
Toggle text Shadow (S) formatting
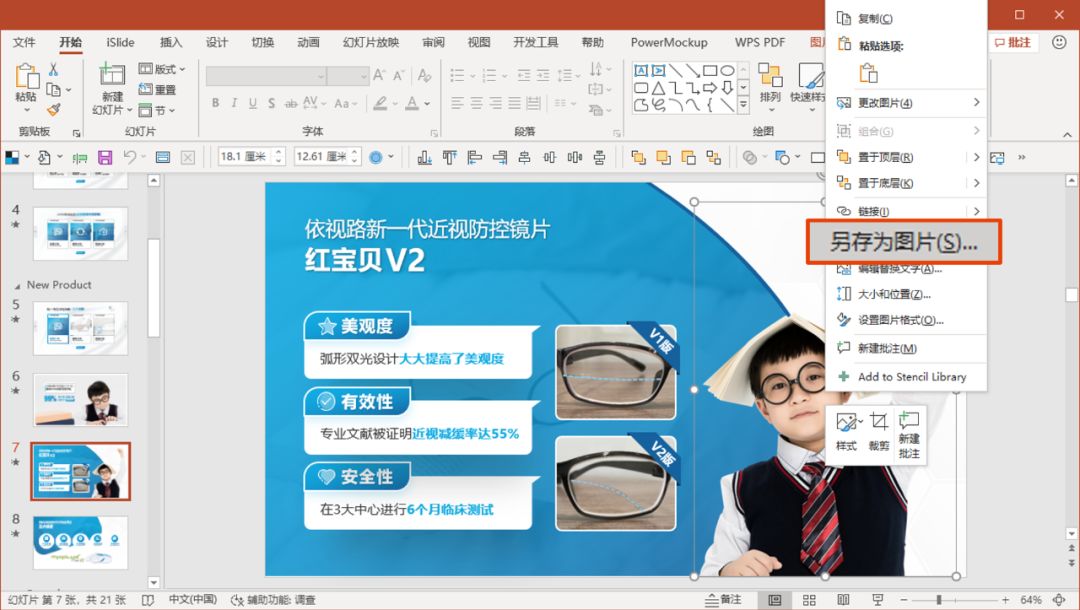pos(271,103)
